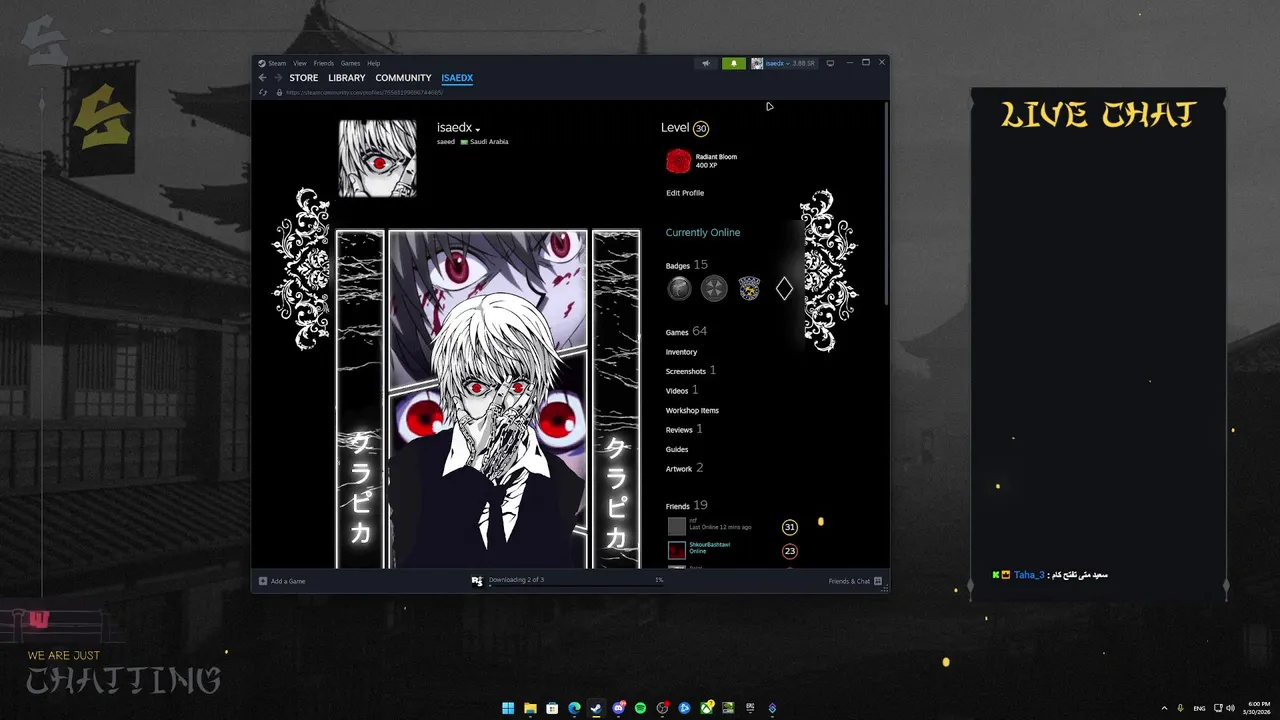This screenshot has width=1280, height=720.
Task: Open the Steam announcements megaphone
Action: (706, 63)
